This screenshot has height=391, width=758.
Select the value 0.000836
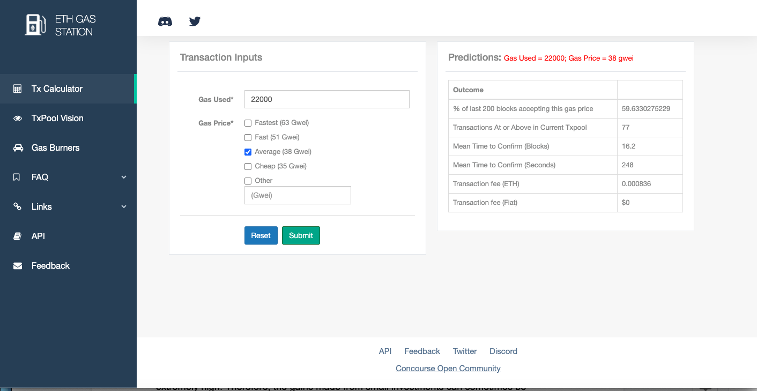[x=636, y=184]
